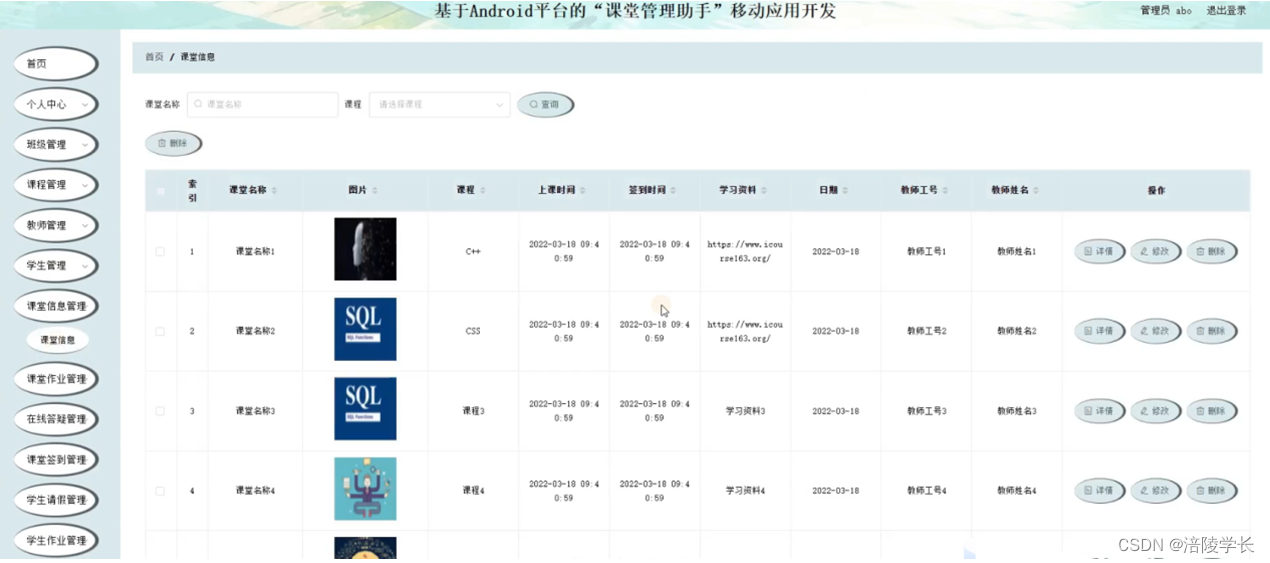Click the 教师姓名3 cell
The image size is (1270, 563).
(x=1017, y=411)
